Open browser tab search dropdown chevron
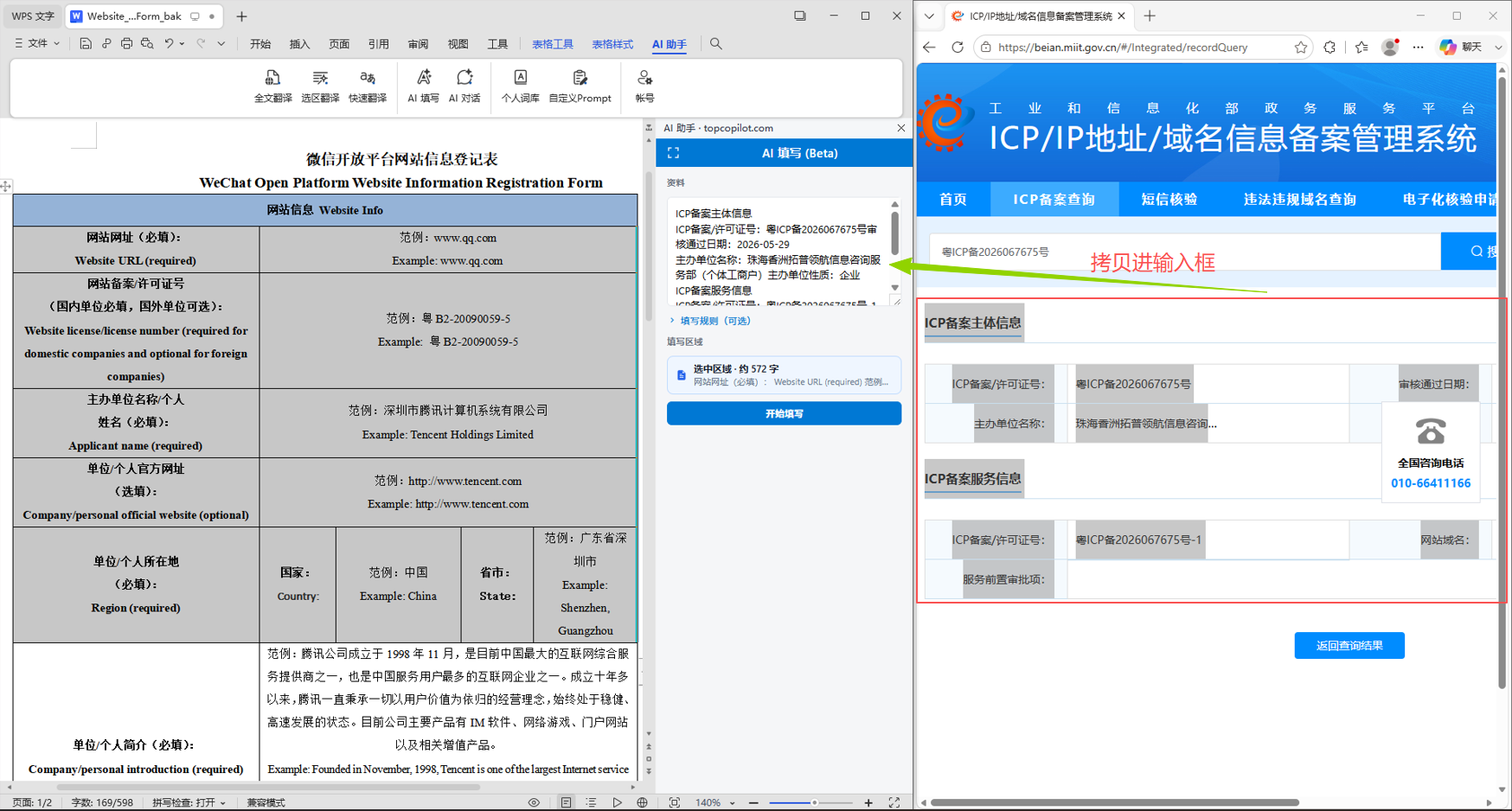The width and height of the screenshot is (1512, 811). click(929, 16)
